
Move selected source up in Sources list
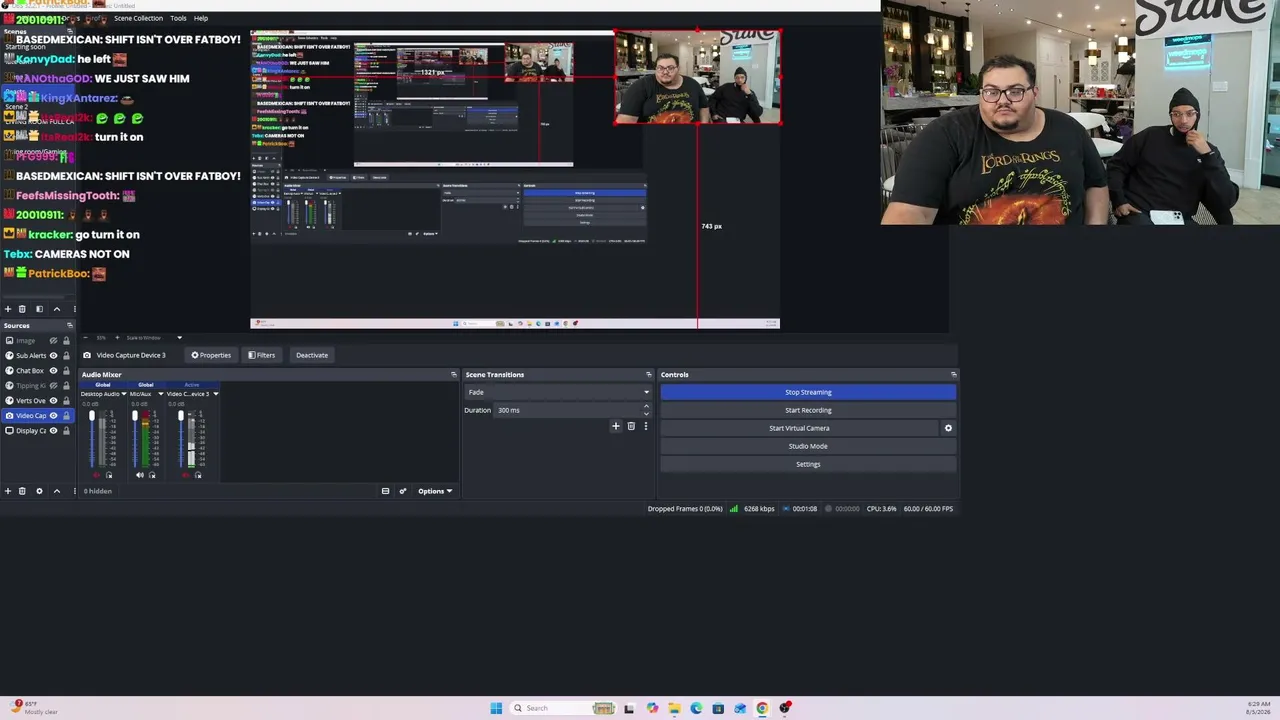[x=56, y=491]
